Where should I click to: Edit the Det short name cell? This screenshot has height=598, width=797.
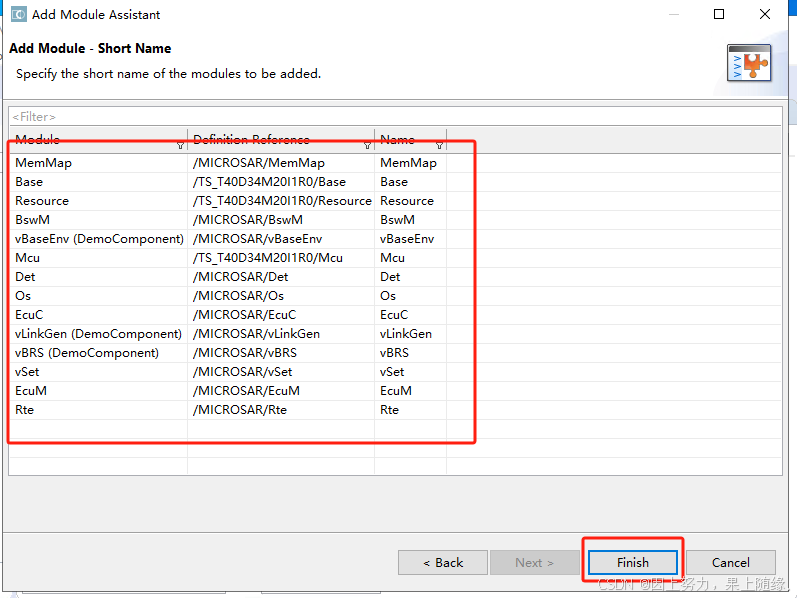(411, 277)
